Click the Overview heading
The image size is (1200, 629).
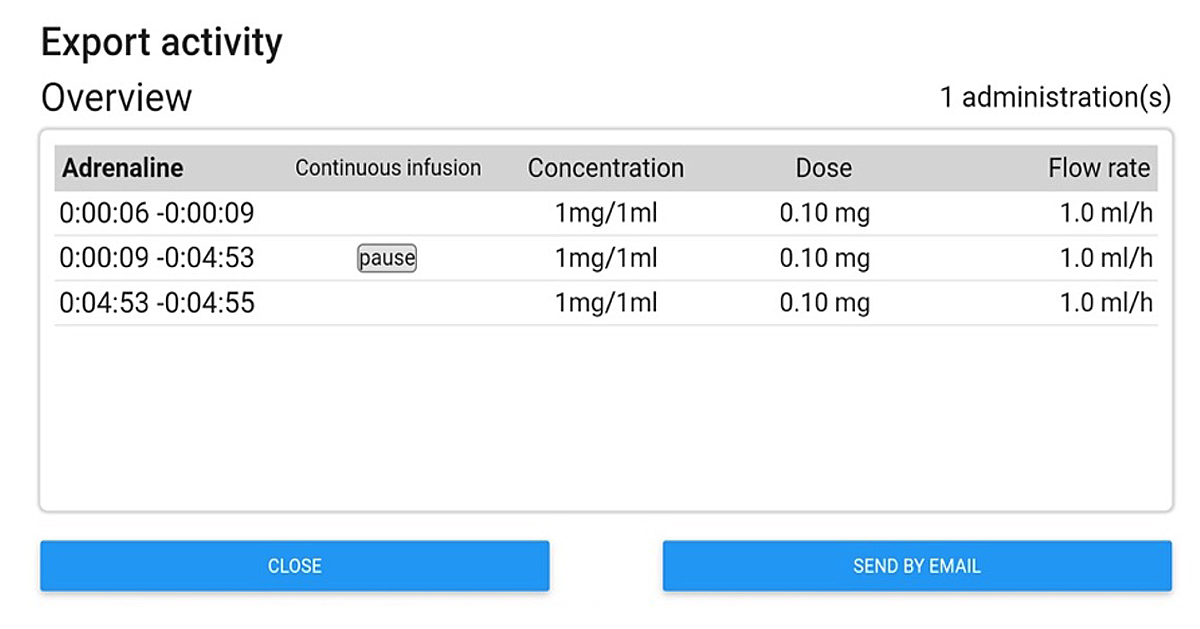[x=116, y=98]
